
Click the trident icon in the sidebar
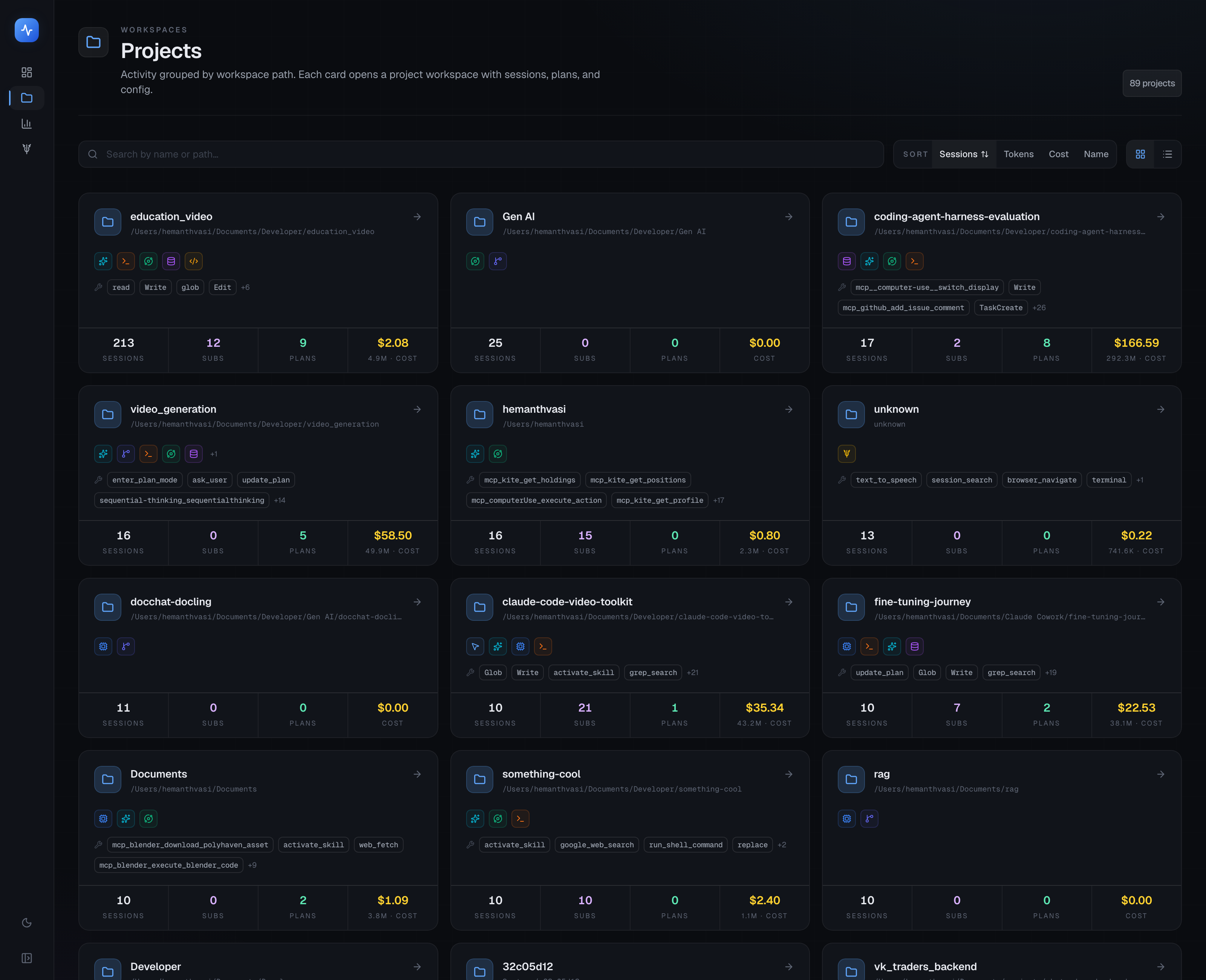click(26, 149)
